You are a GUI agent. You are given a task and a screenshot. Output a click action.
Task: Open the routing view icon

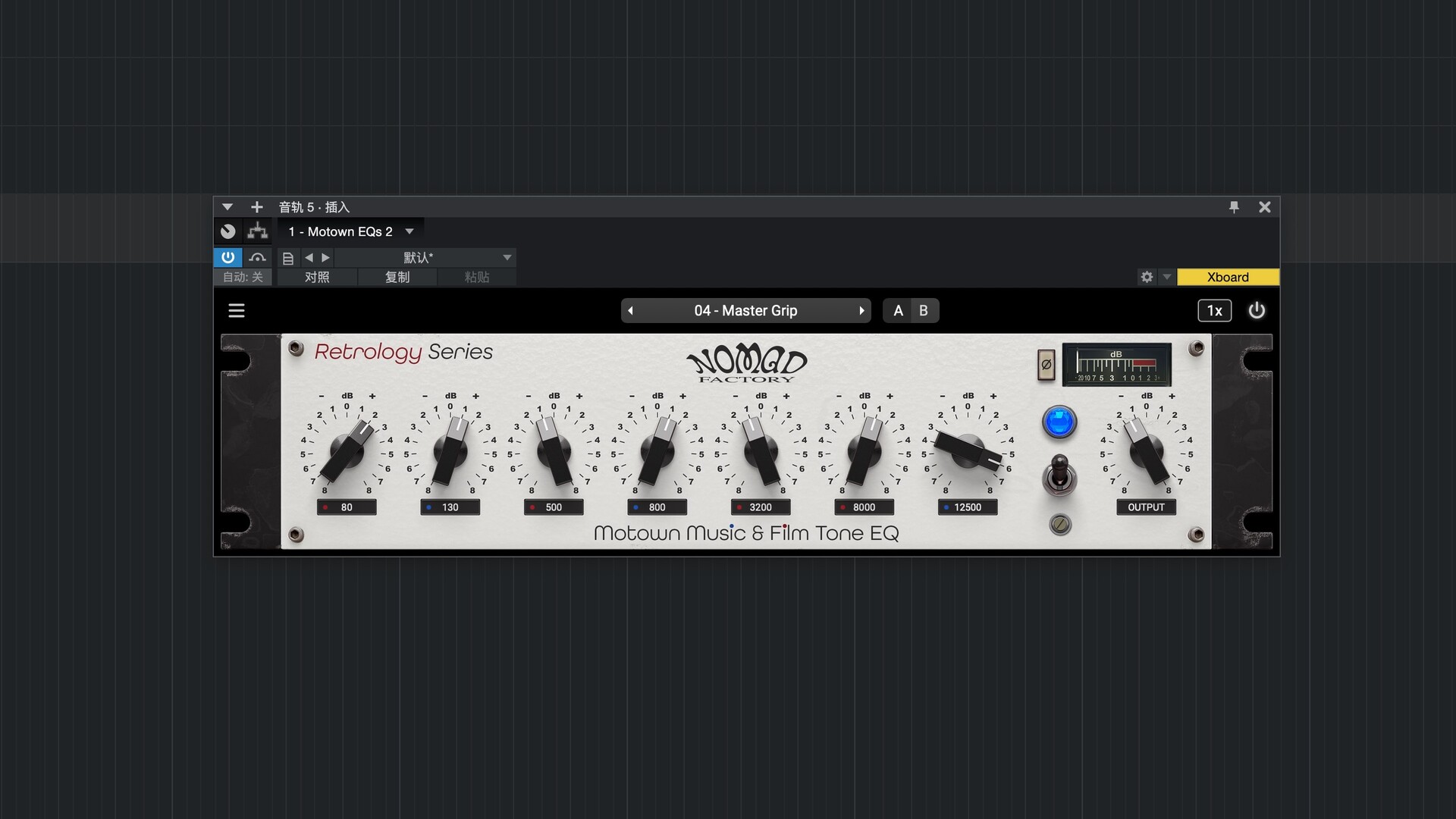(x=258, y=231)
